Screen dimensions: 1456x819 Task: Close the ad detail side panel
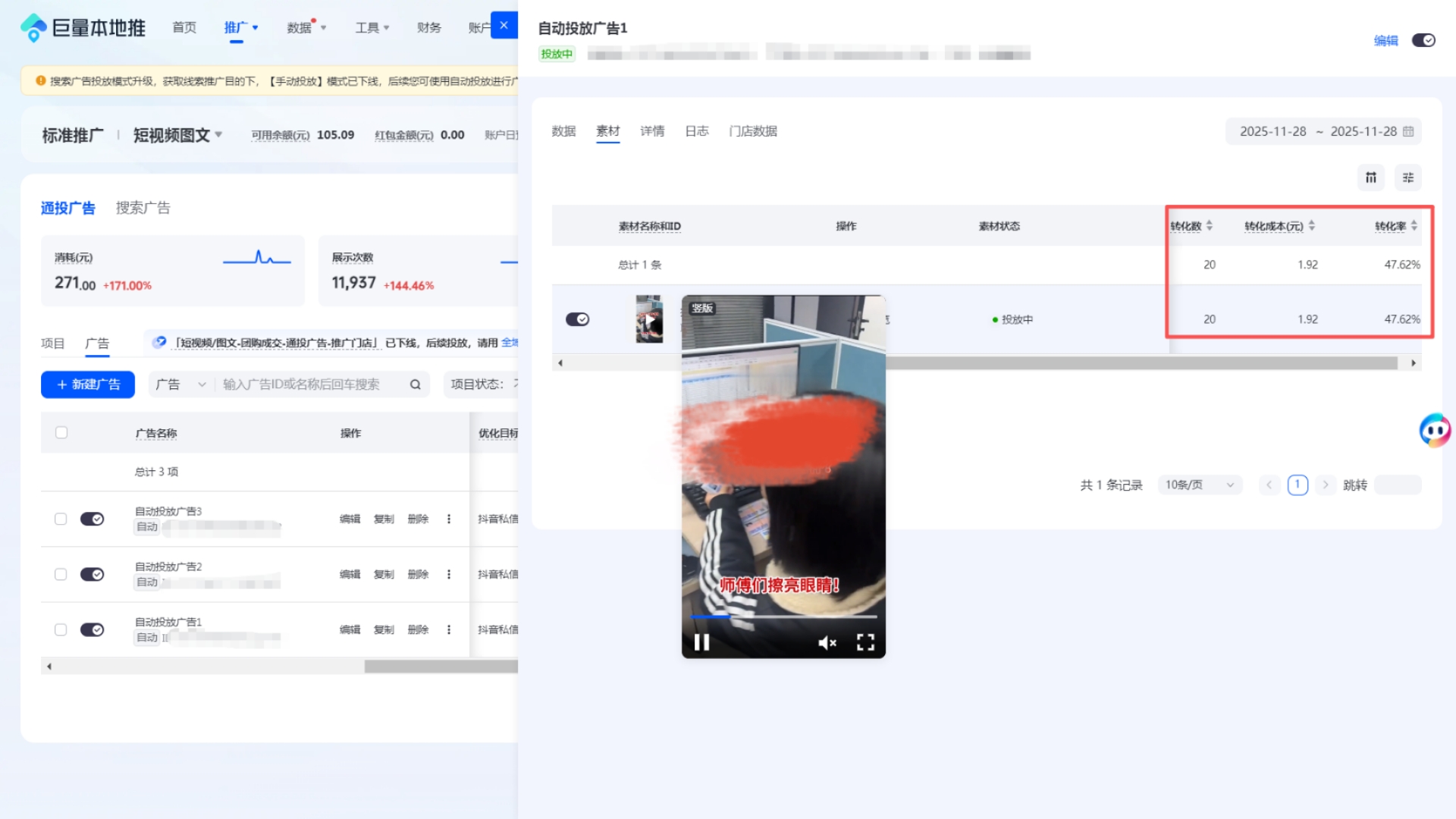504,25
